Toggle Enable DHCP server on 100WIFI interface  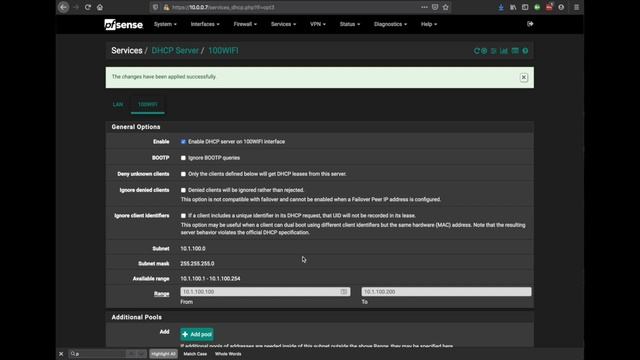click(x=183, y=142)
